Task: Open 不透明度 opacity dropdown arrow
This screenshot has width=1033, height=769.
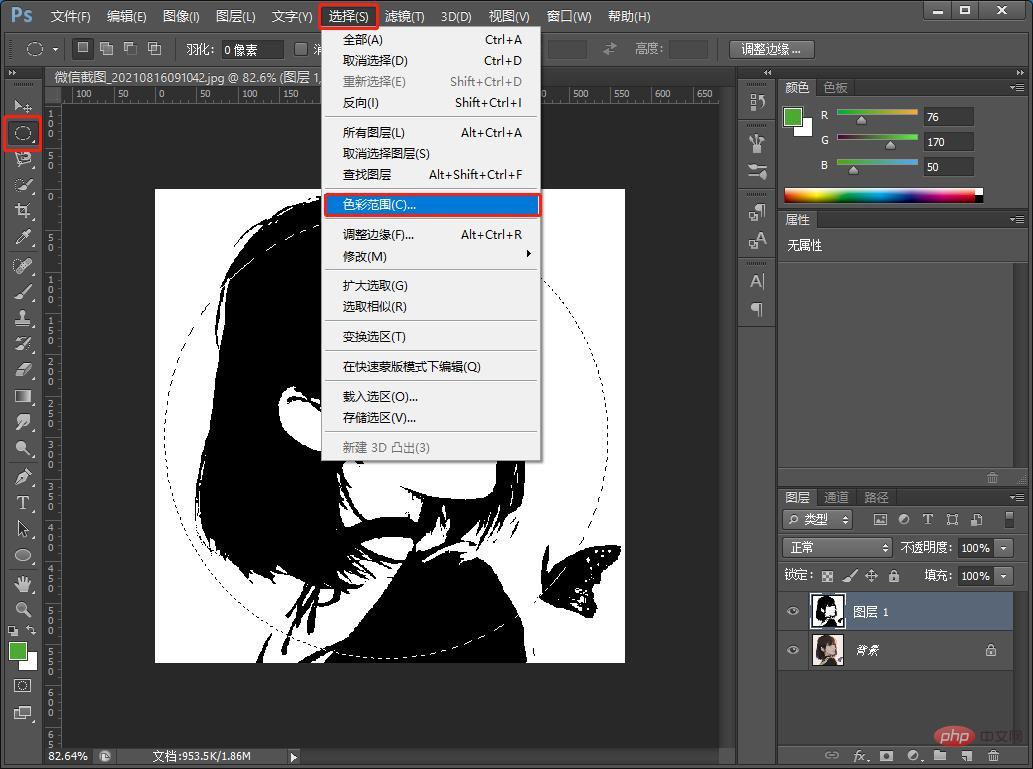Action: pos(1004,548)
